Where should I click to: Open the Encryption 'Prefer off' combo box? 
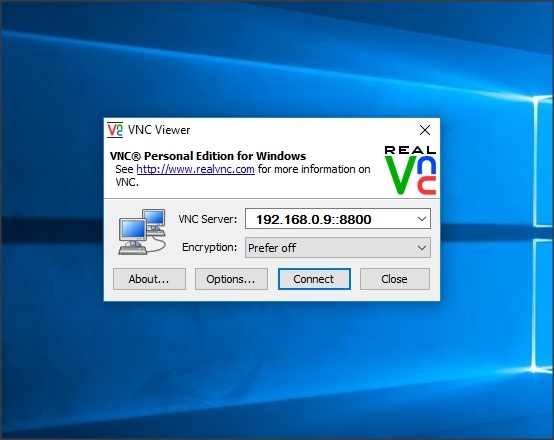click(x=338, y=248)
